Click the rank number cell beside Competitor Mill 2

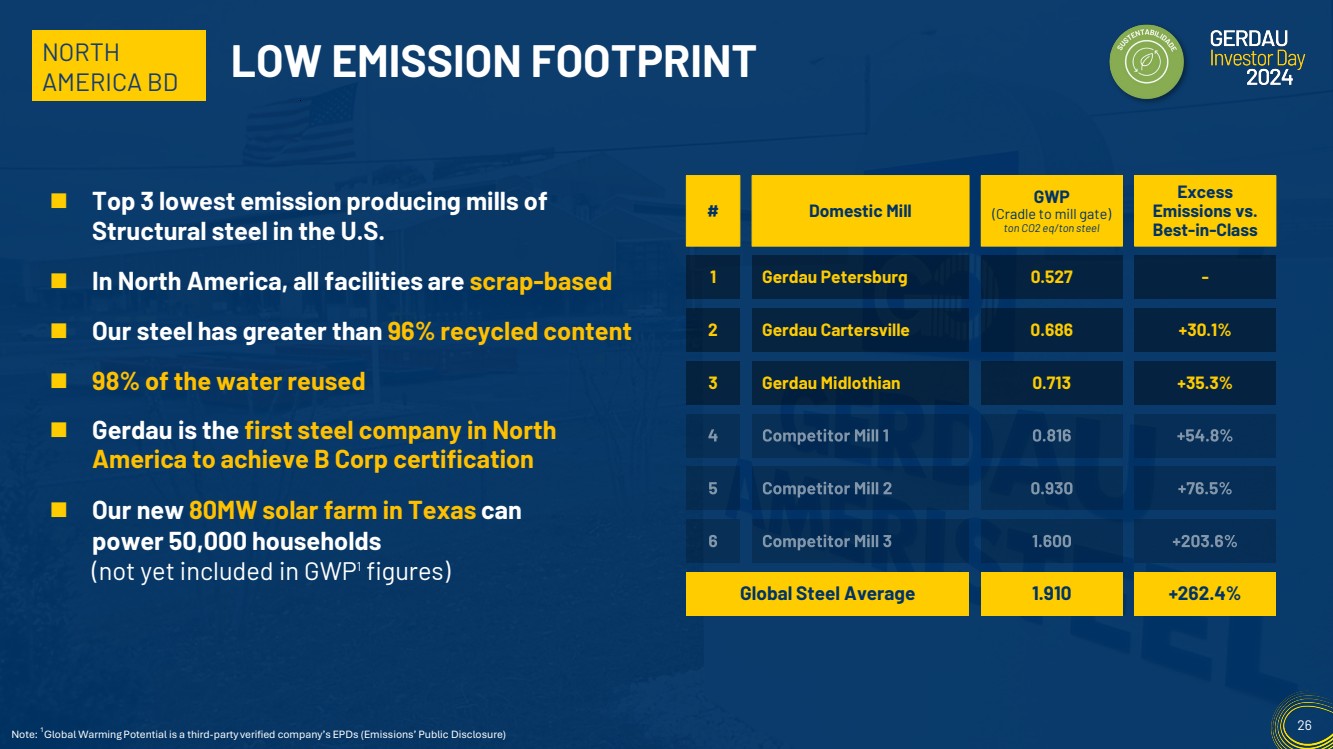(713, 489)
